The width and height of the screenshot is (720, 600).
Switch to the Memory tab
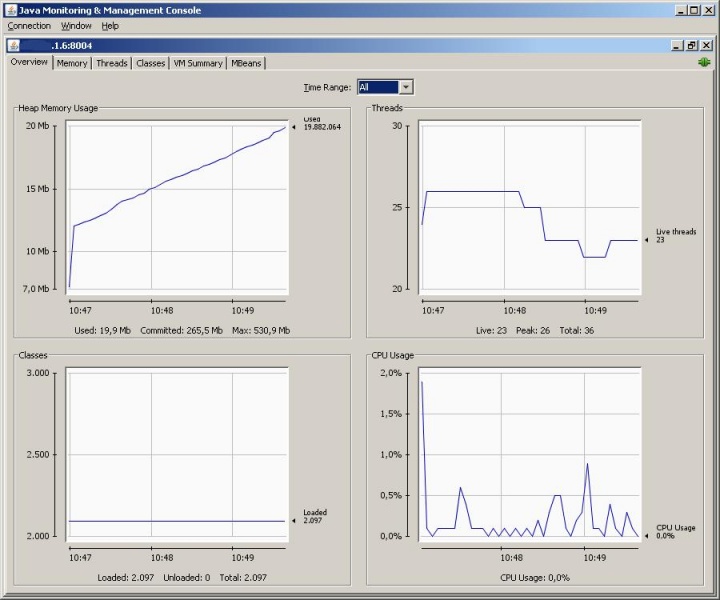pos(72,63)
